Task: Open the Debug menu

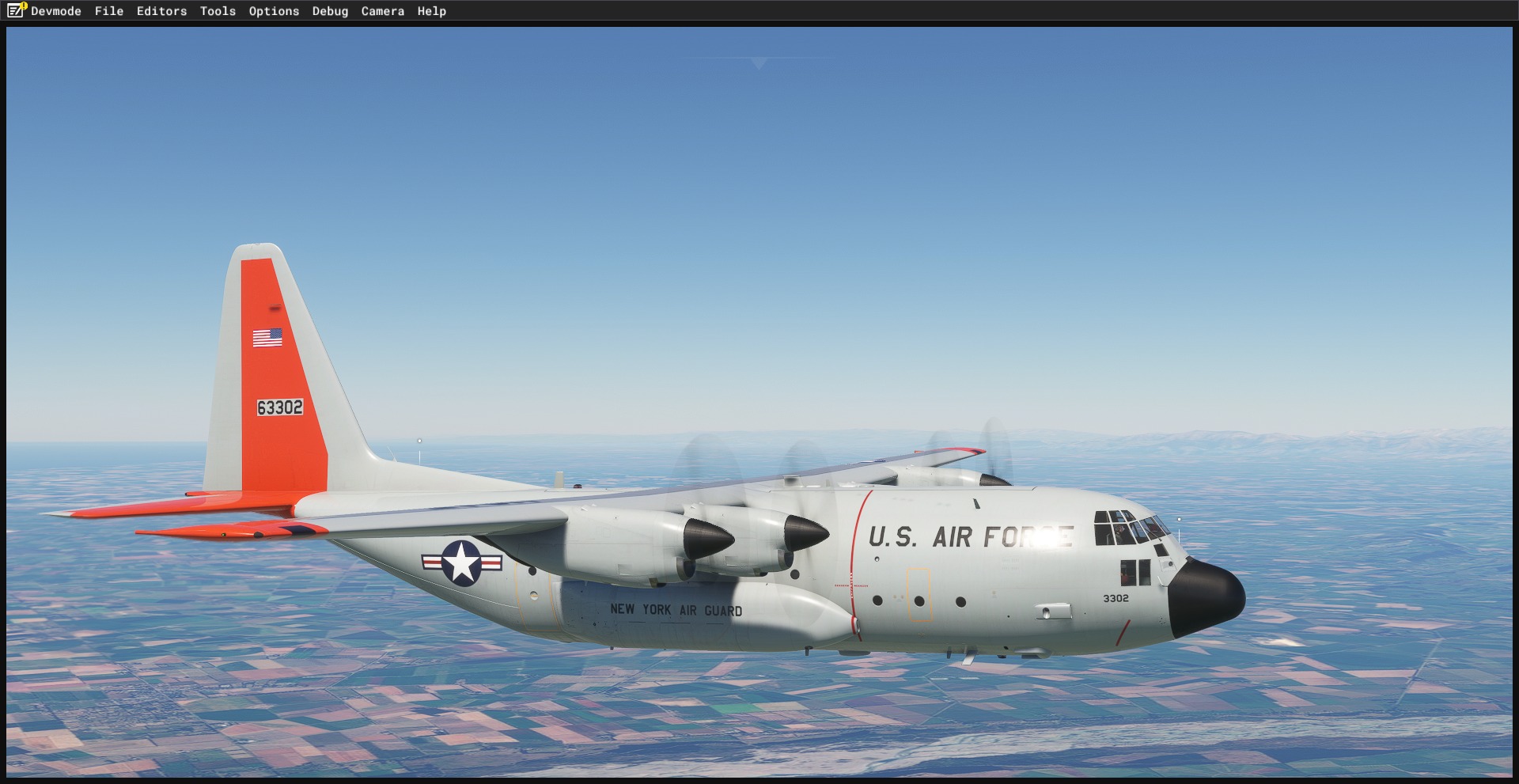Action: pos(330,11)
